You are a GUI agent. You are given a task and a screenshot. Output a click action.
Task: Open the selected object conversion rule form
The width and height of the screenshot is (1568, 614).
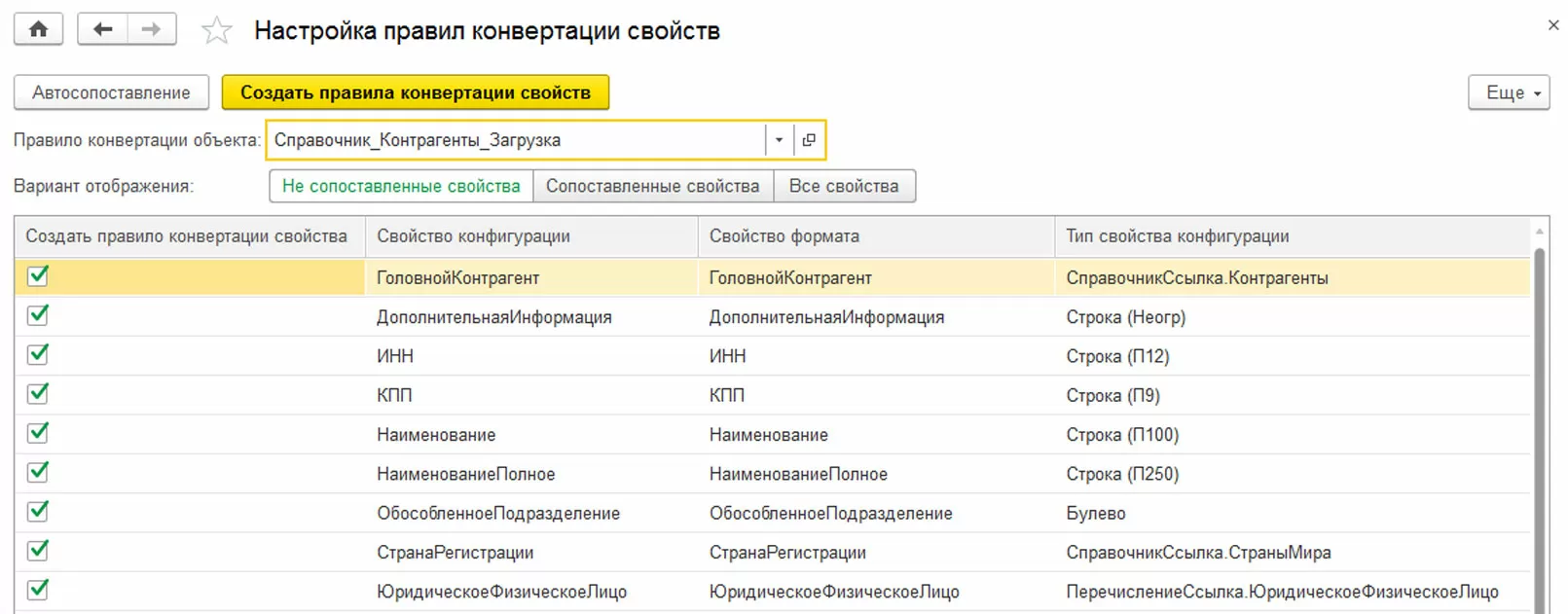[x=809, y=140]
